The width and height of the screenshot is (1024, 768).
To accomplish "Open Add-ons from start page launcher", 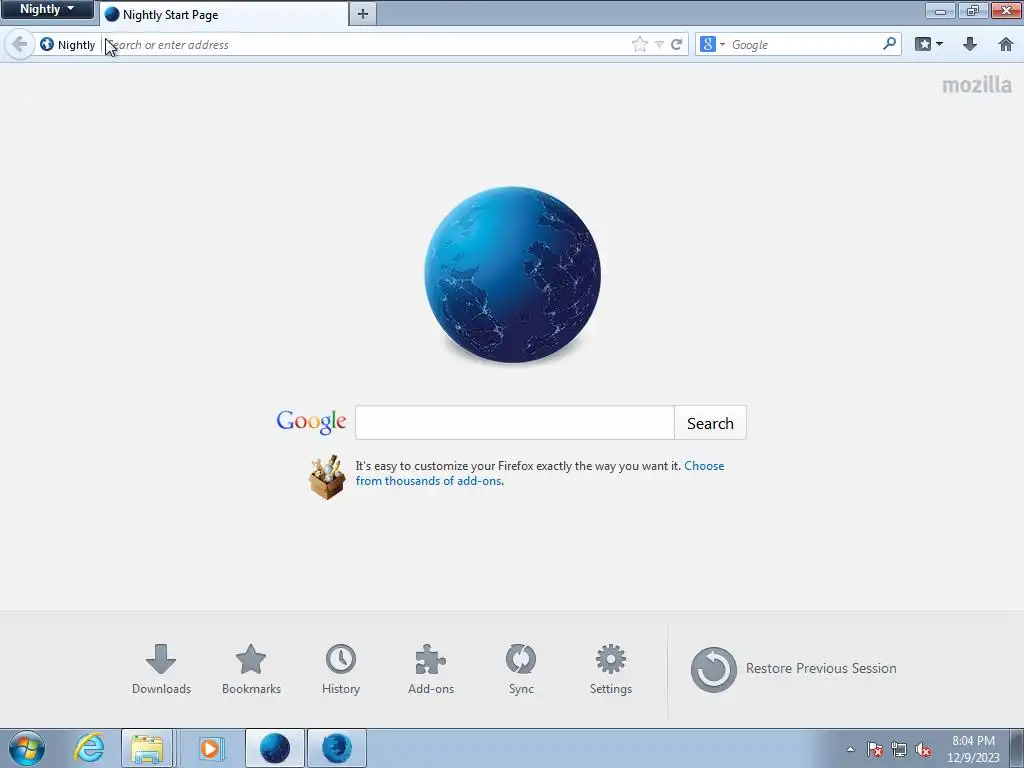I will (431, 669).
